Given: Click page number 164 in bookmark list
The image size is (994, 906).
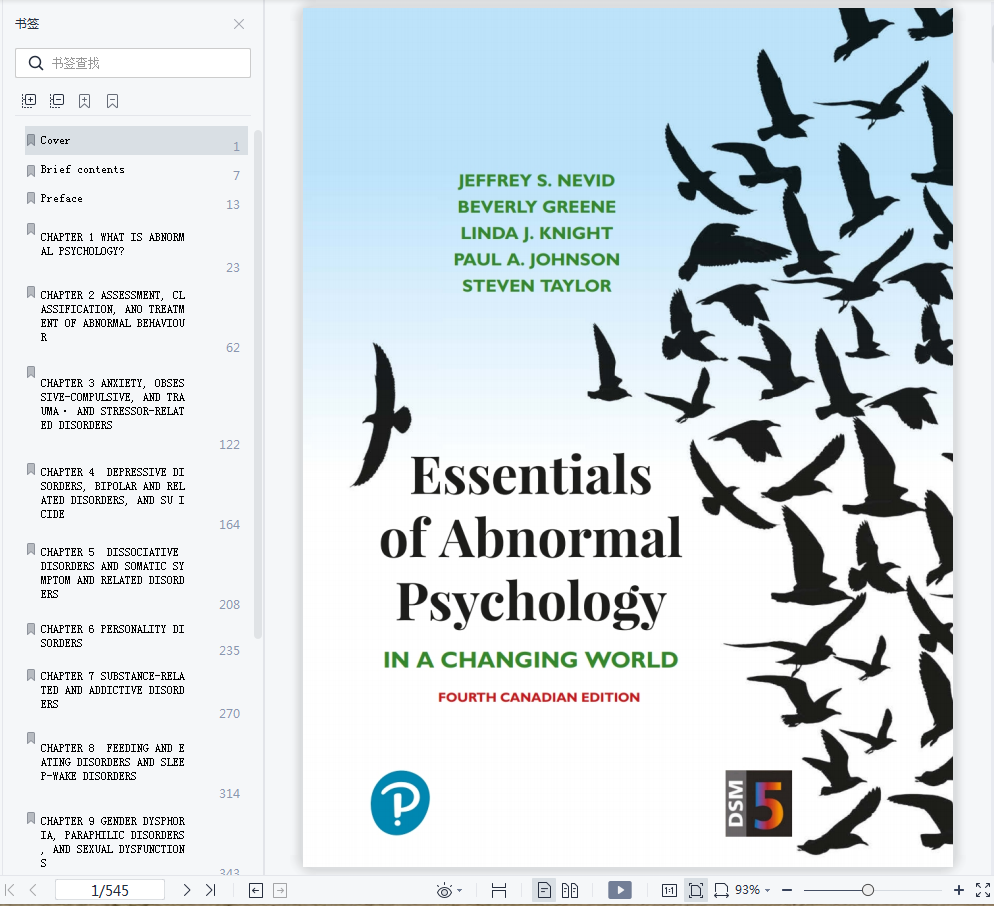Looking at the screenshot, I should (229, 524).
